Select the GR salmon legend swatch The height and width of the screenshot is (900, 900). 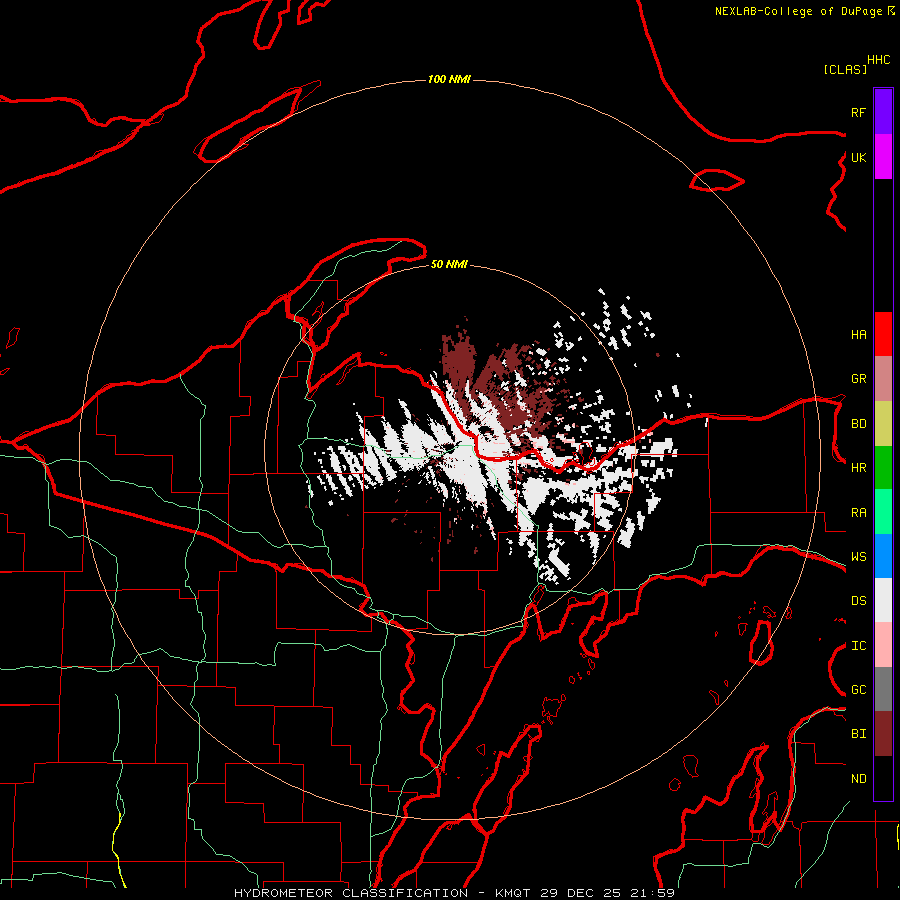tap(883, 379)
